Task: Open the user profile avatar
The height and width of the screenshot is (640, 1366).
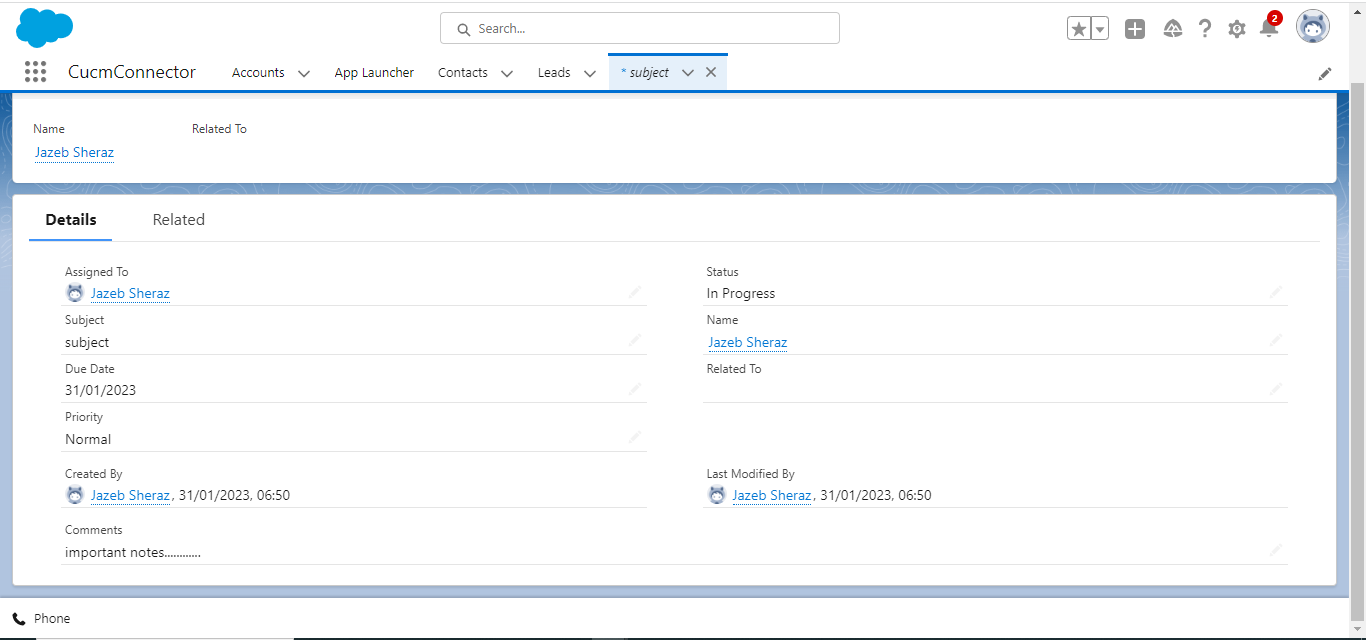Action: click(x=1312, y=27)
